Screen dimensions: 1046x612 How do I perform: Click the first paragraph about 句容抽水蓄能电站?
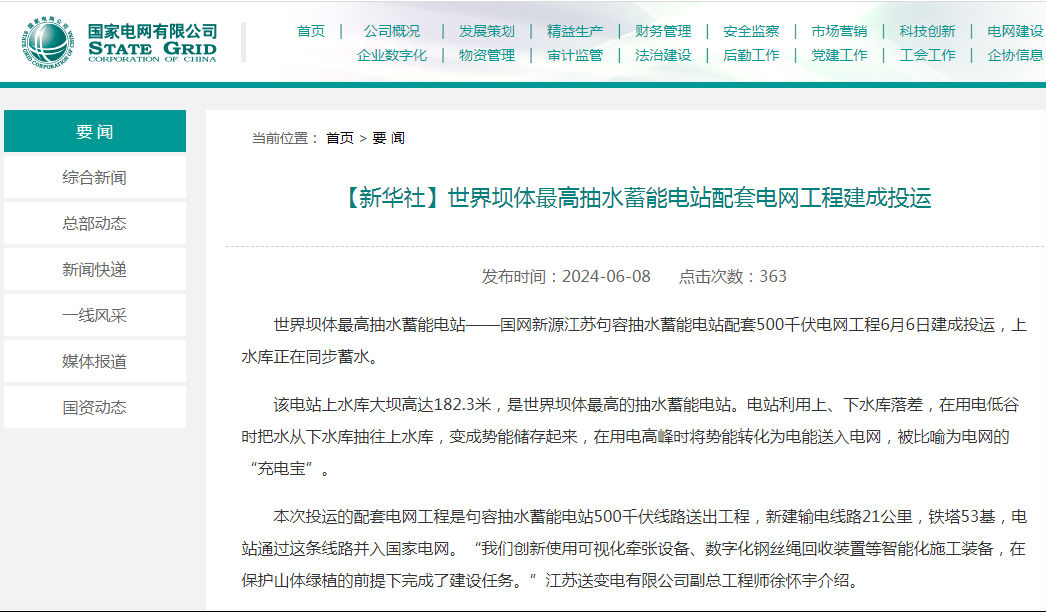click(x=634, y=340)
